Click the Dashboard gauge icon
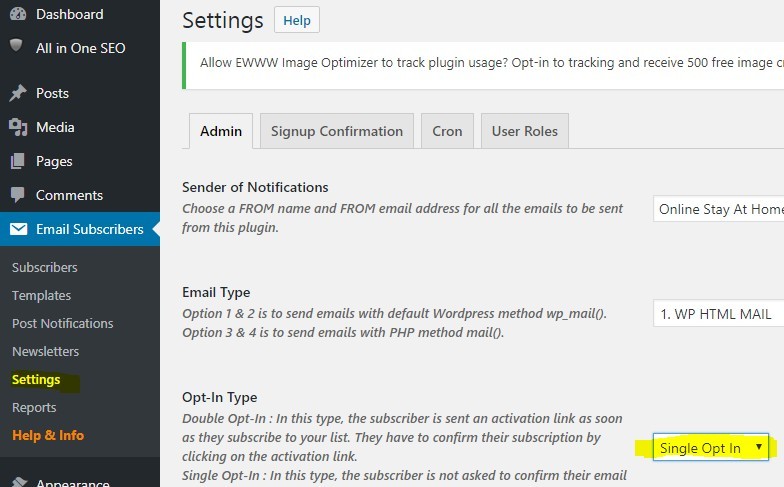784x487 pixels. tap(18, 14)
